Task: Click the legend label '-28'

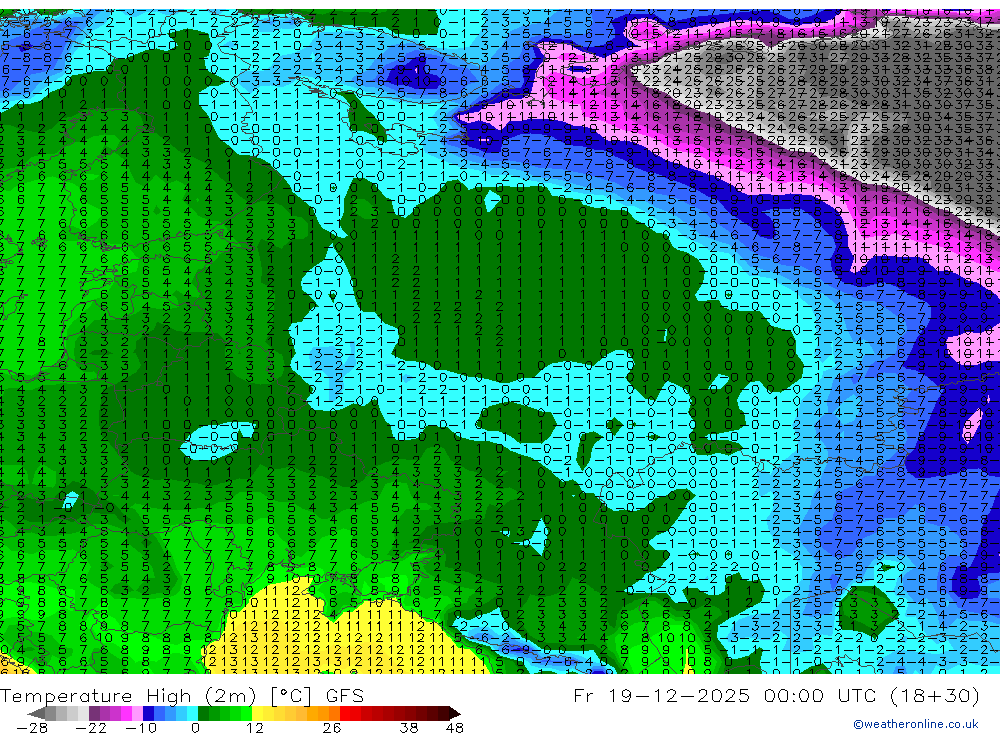Action: click(x=32, y=727)
